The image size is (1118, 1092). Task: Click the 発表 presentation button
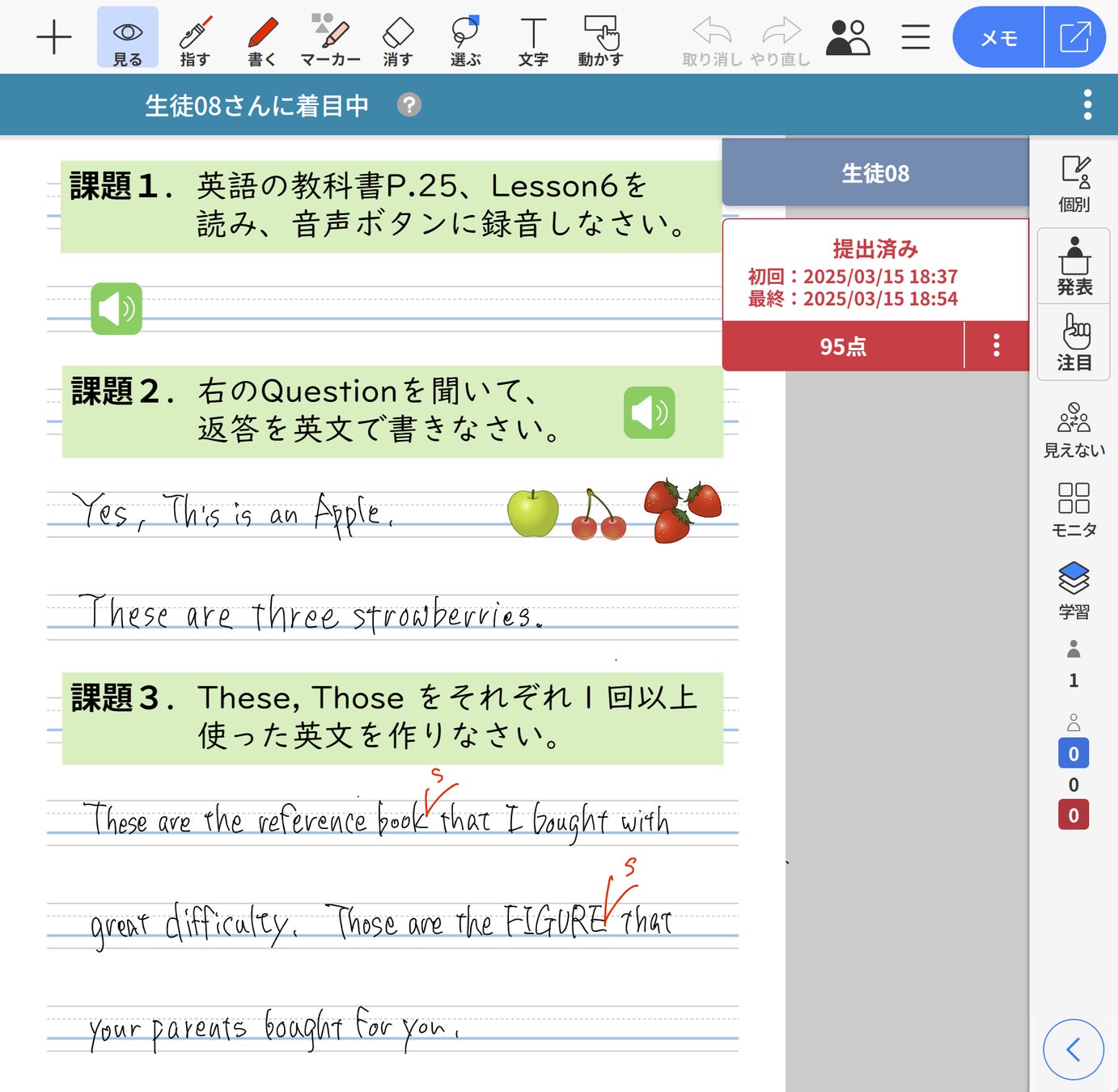pyautogui.click(x=1074, y=266)
